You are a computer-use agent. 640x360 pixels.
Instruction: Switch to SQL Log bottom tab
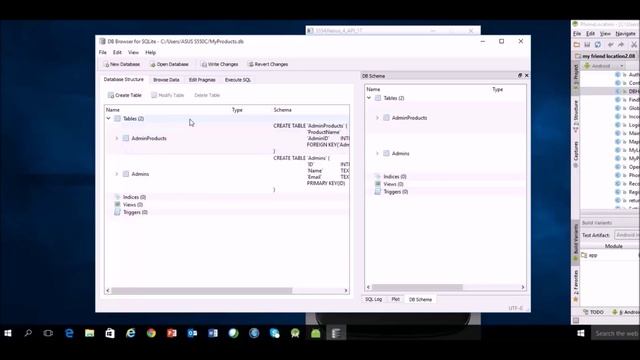[373, 299]
